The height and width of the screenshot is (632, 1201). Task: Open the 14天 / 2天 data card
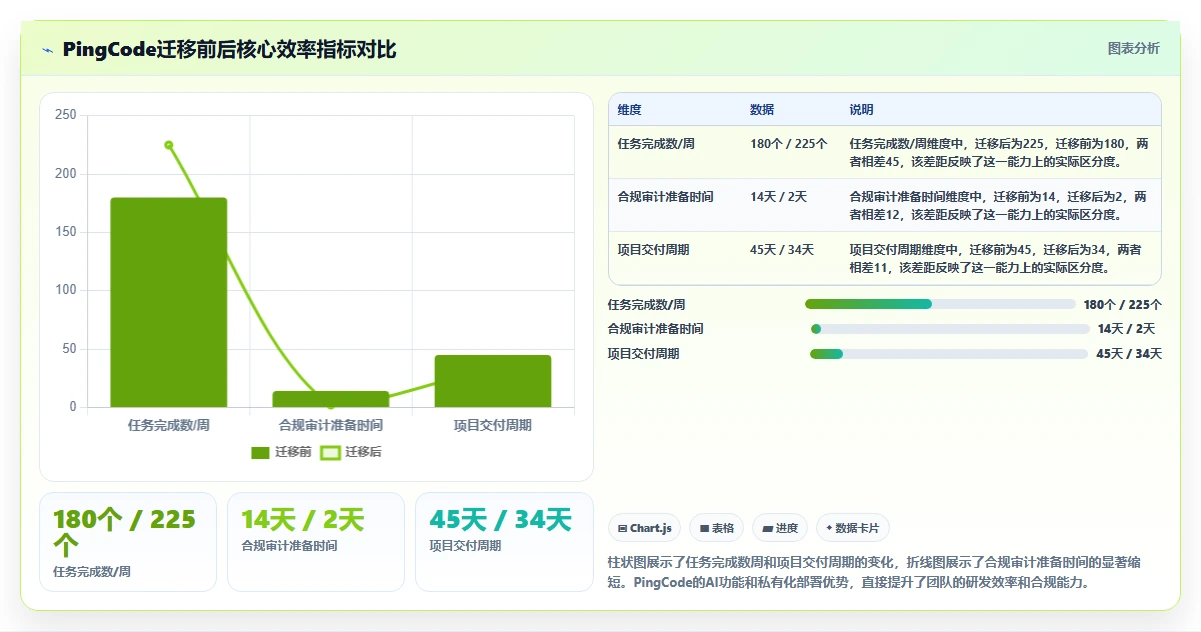tap(316, 542)
